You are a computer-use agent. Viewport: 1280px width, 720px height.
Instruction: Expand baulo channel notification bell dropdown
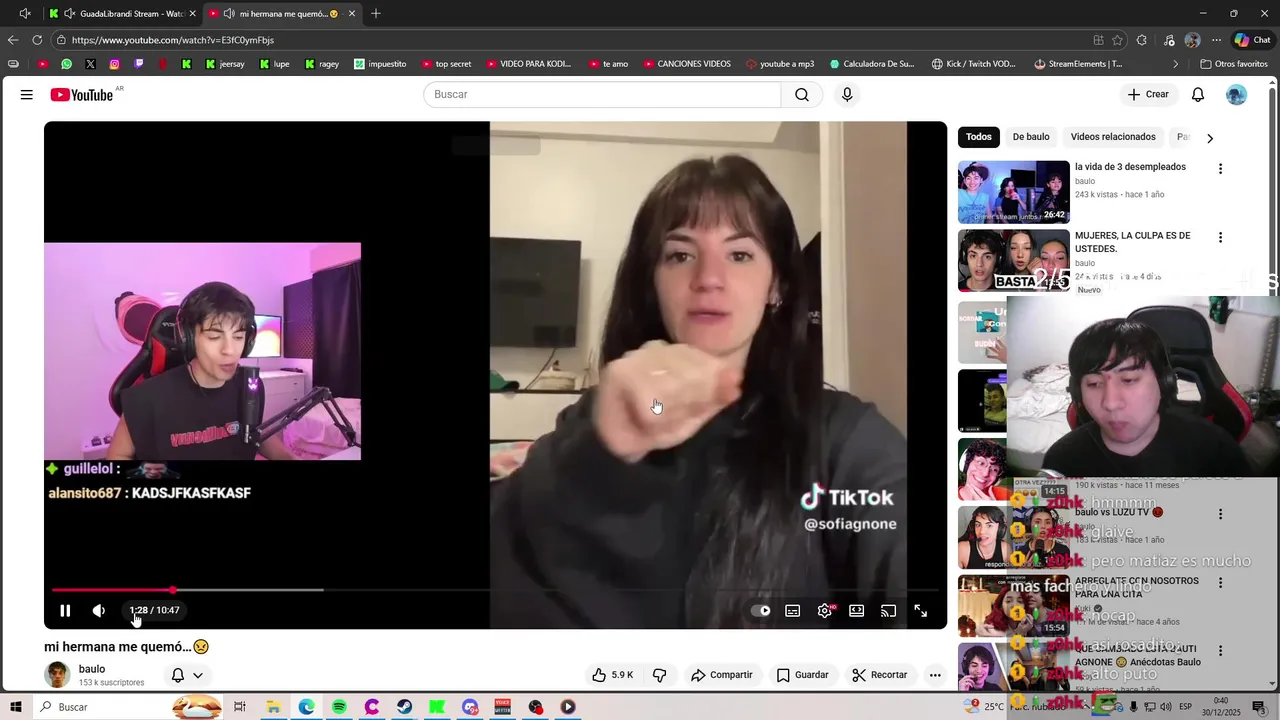click(187, 675)
